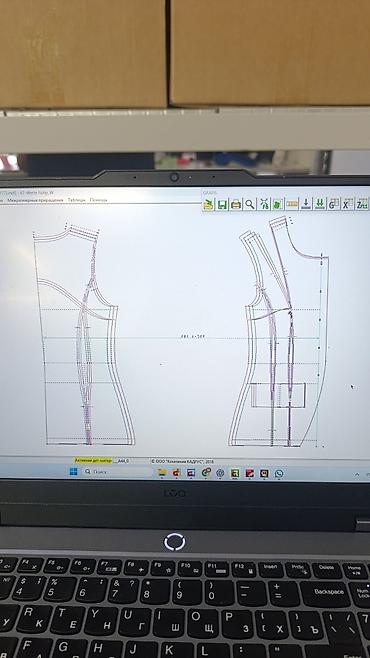The width and height of the screenshot is (370, 658).
Task: Click the green scissors toolbar icon
Action: click(x=264, y=204)
